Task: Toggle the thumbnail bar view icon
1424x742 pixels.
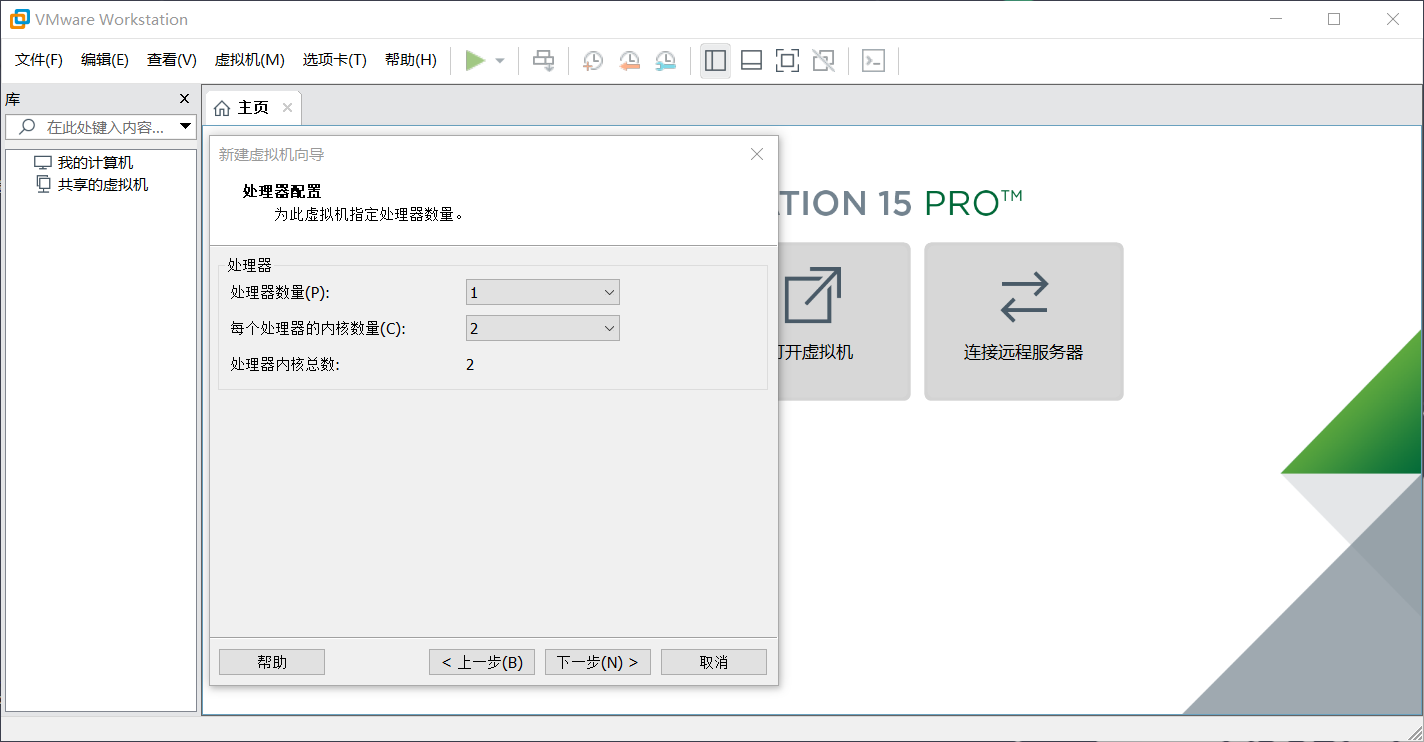Action: [x=751, y=61]
